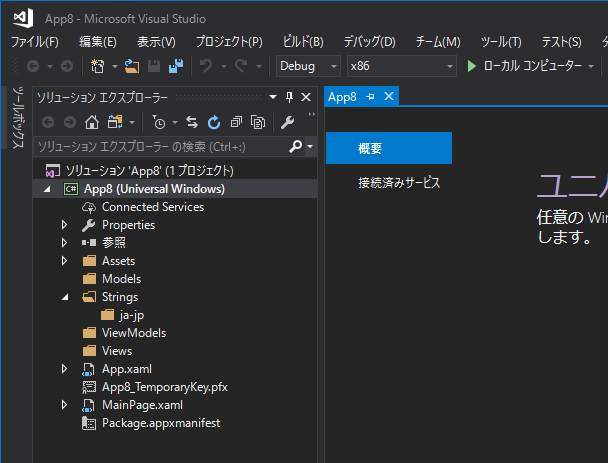
Task: Select the 接続済みサービス tab
Action: [399, 183]
